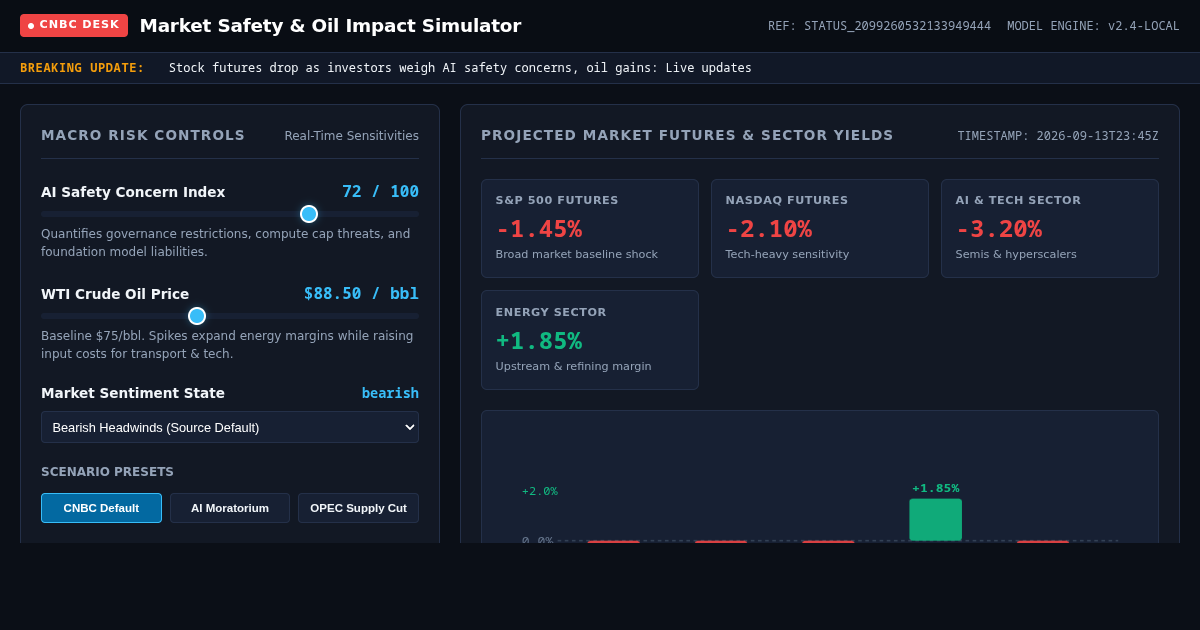The image size is (1200, 630).
Task: Click the green +1.85% chart bar
Action: coord(935,520)
